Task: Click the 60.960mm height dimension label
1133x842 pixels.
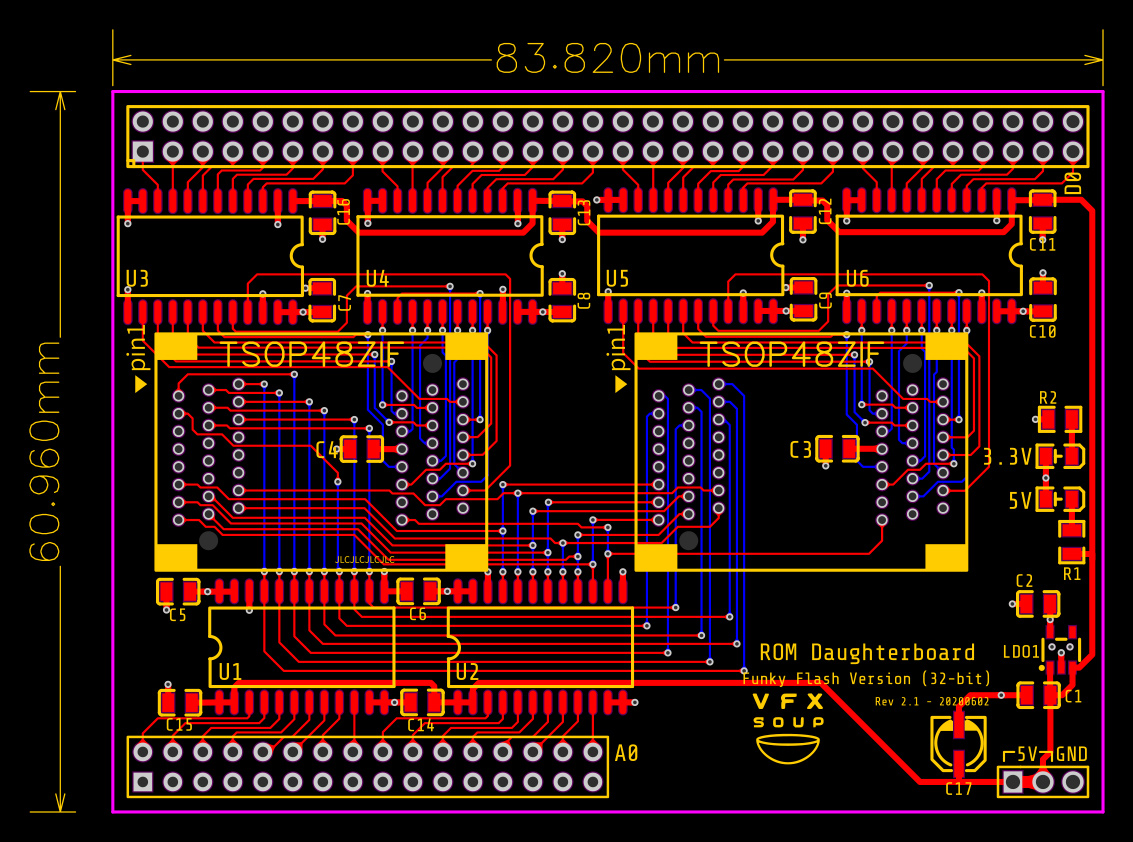Action: [45, 450]
